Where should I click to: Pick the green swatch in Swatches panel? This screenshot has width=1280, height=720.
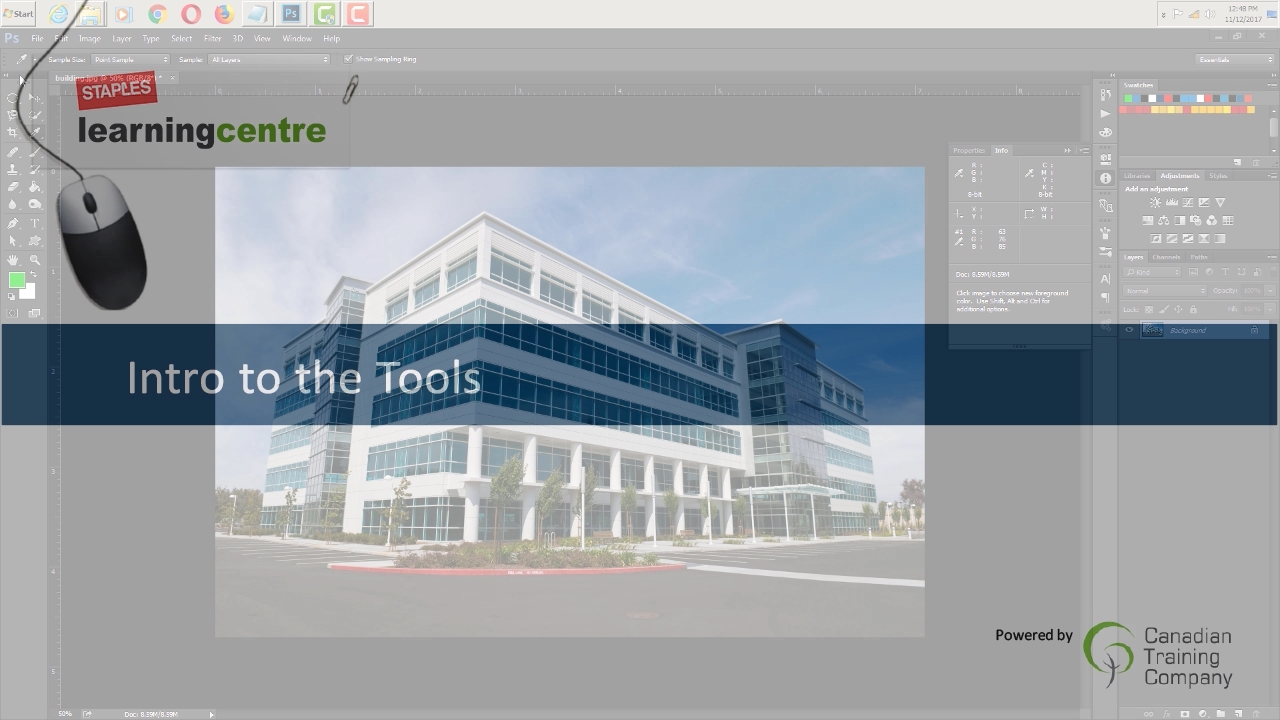click(x=1128, y=98)
